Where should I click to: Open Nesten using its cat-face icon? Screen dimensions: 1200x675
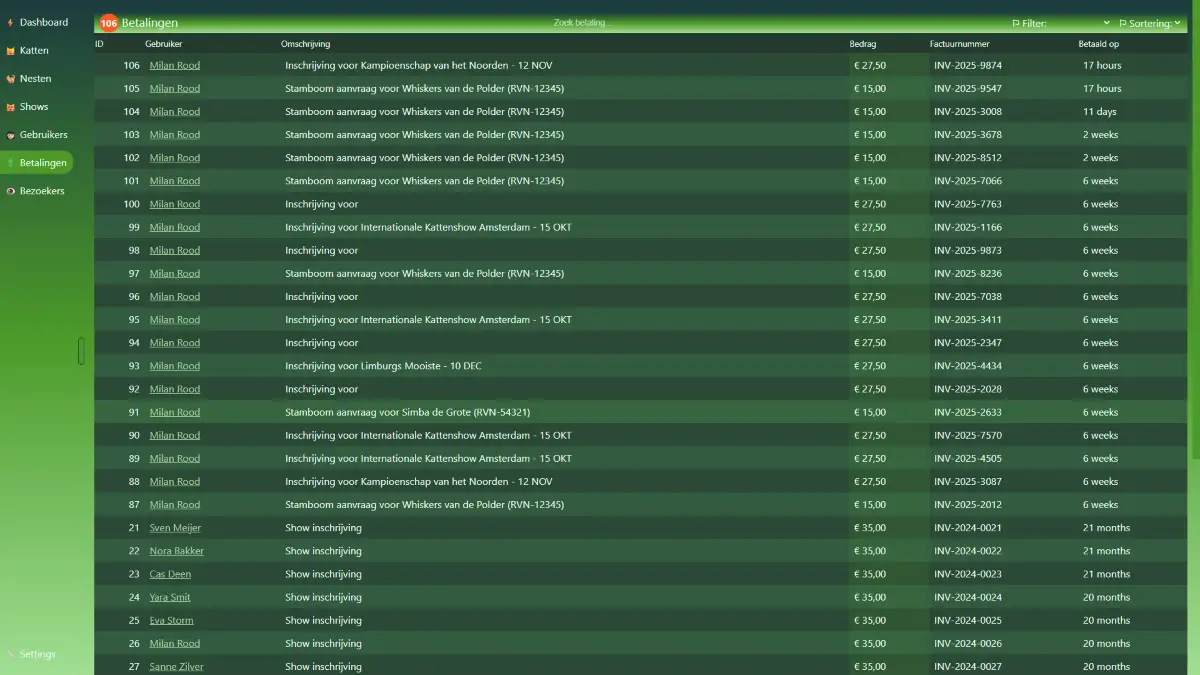[10, 78]
